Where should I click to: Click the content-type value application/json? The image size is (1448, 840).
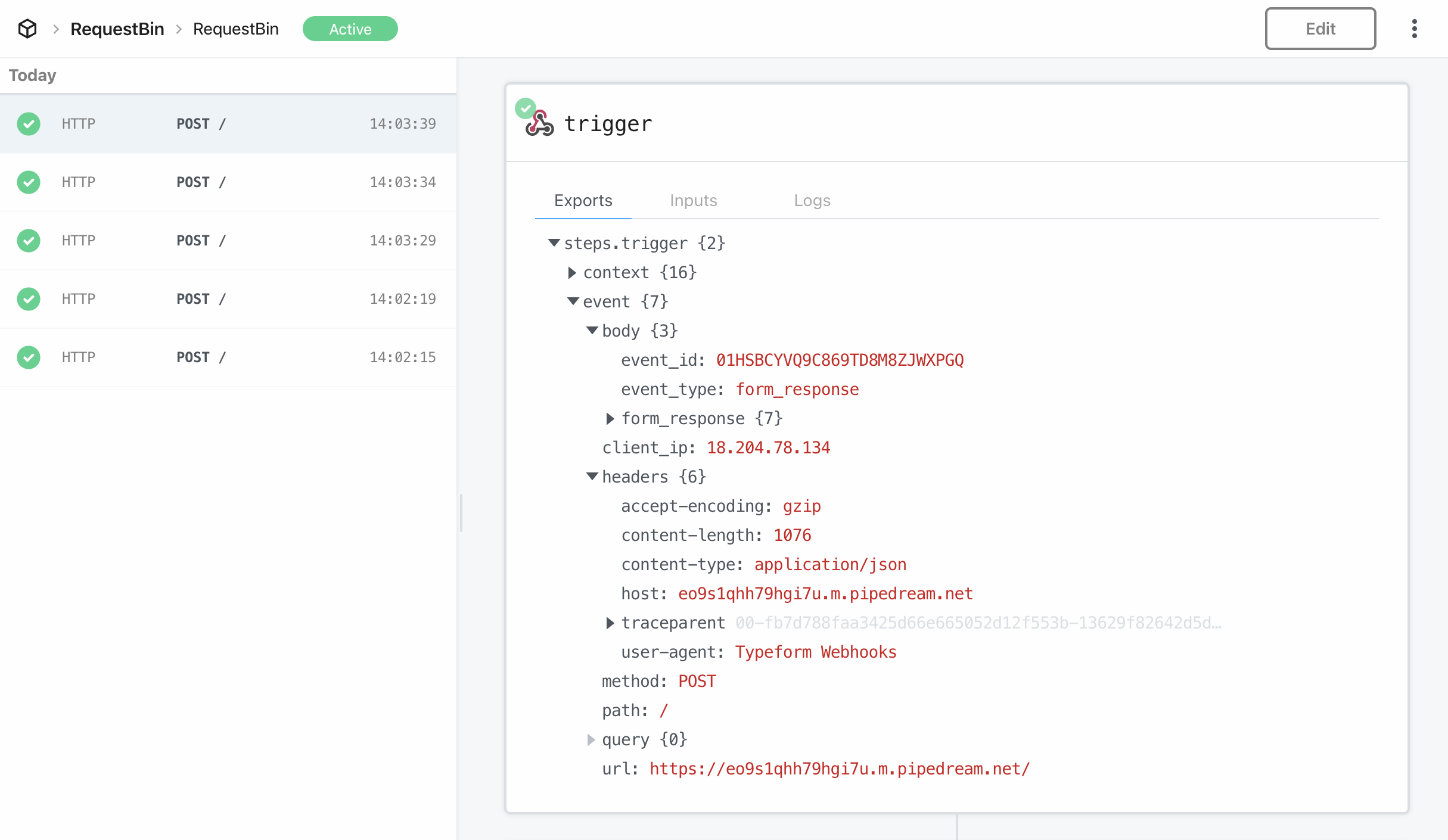(x=831, y=565)
